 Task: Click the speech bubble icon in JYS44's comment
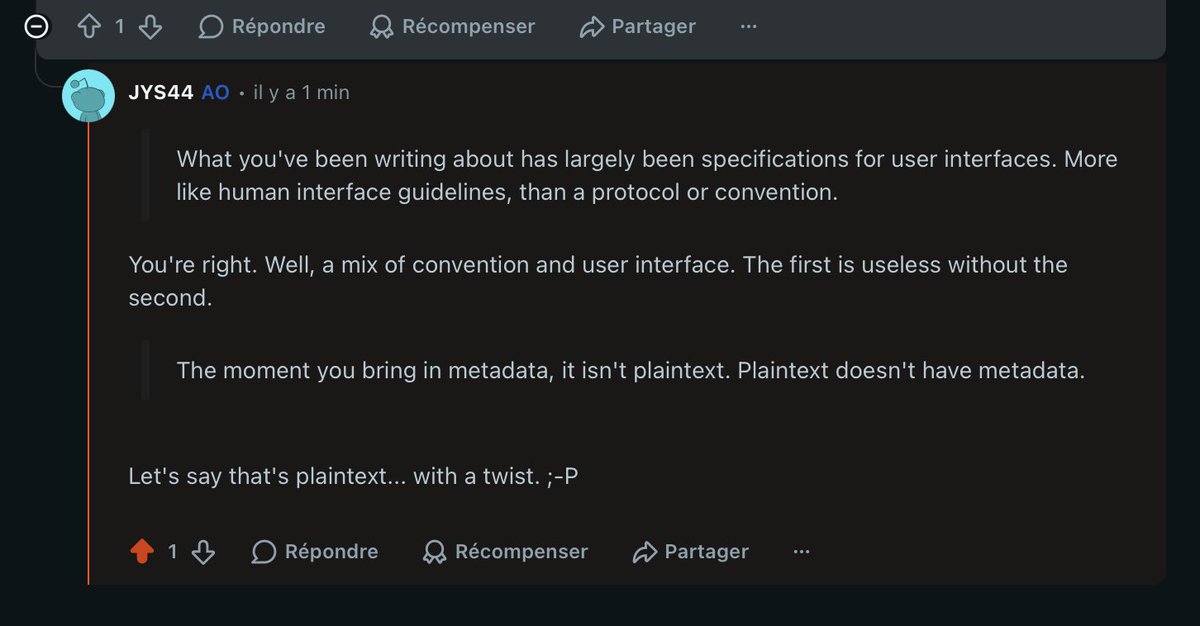coord(264,551)
